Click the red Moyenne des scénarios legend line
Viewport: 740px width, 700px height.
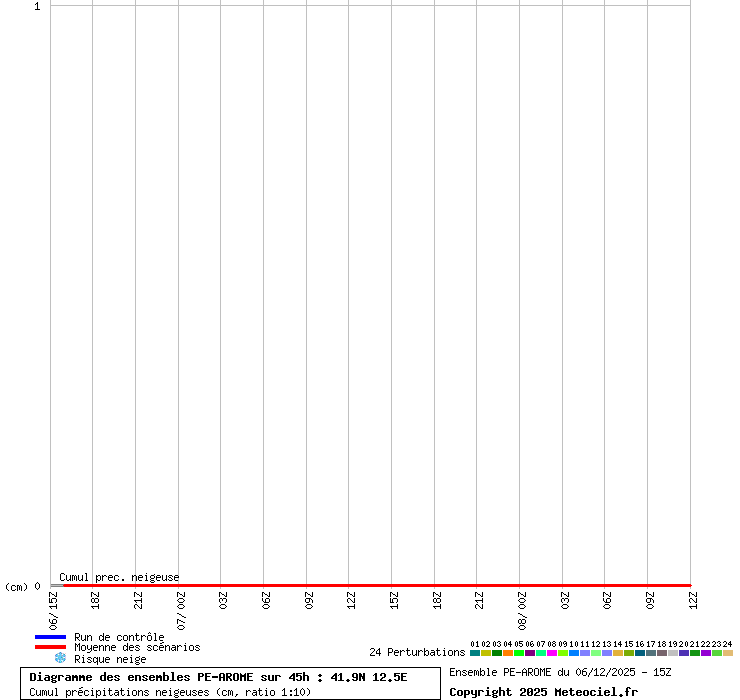tap(50, 647)
